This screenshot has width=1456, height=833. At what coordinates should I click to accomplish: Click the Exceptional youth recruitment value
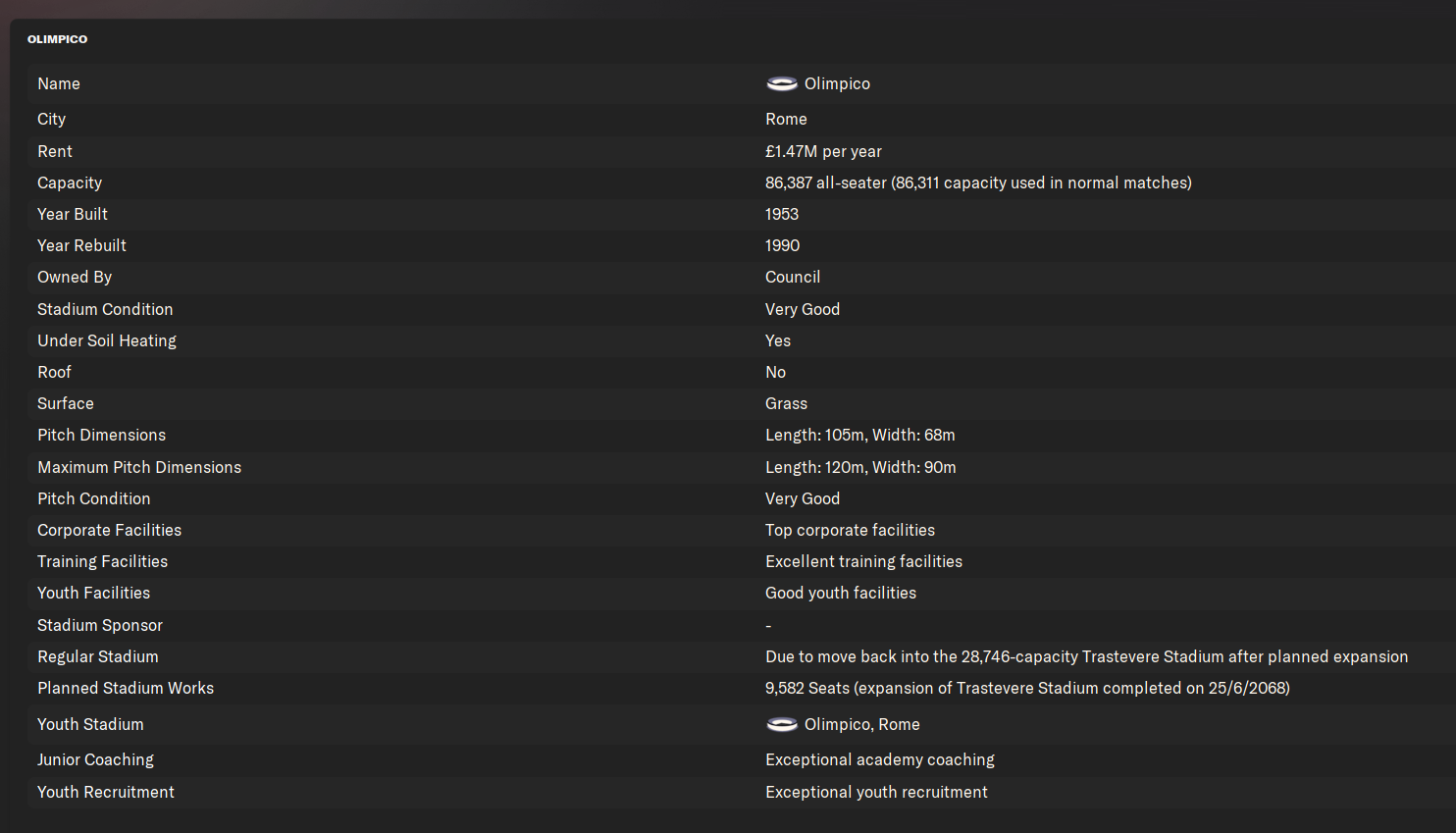[x=876, y=792]
